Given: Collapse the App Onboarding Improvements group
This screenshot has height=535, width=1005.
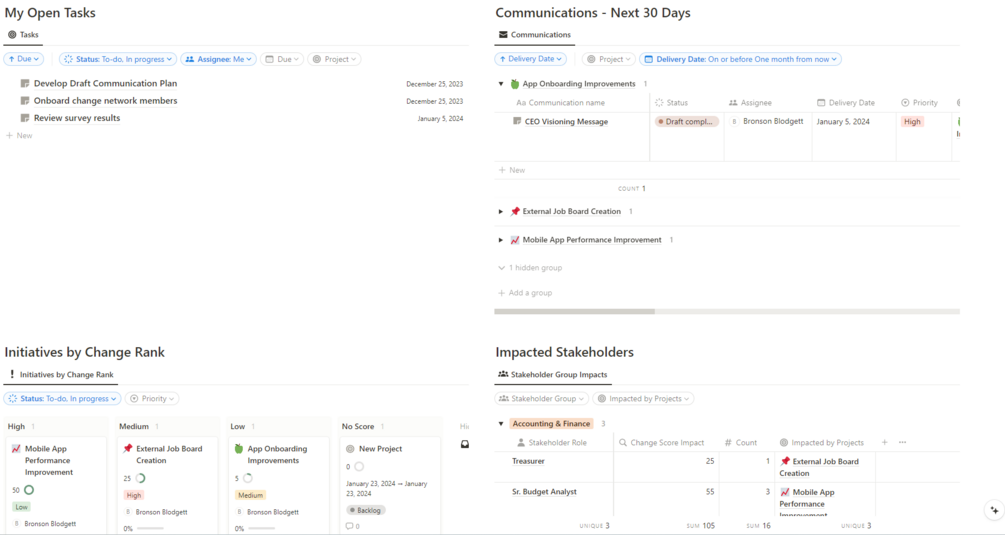Looking at the screenshot, I should (501, 84).
